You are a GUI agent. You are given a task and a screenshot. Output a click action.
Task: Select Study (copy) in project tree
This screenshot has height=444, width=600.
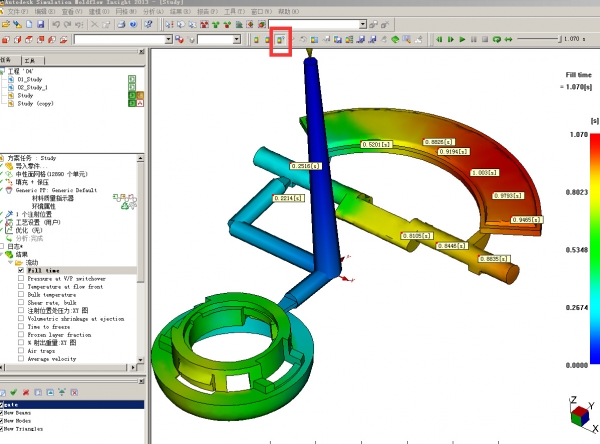(35, 103)
